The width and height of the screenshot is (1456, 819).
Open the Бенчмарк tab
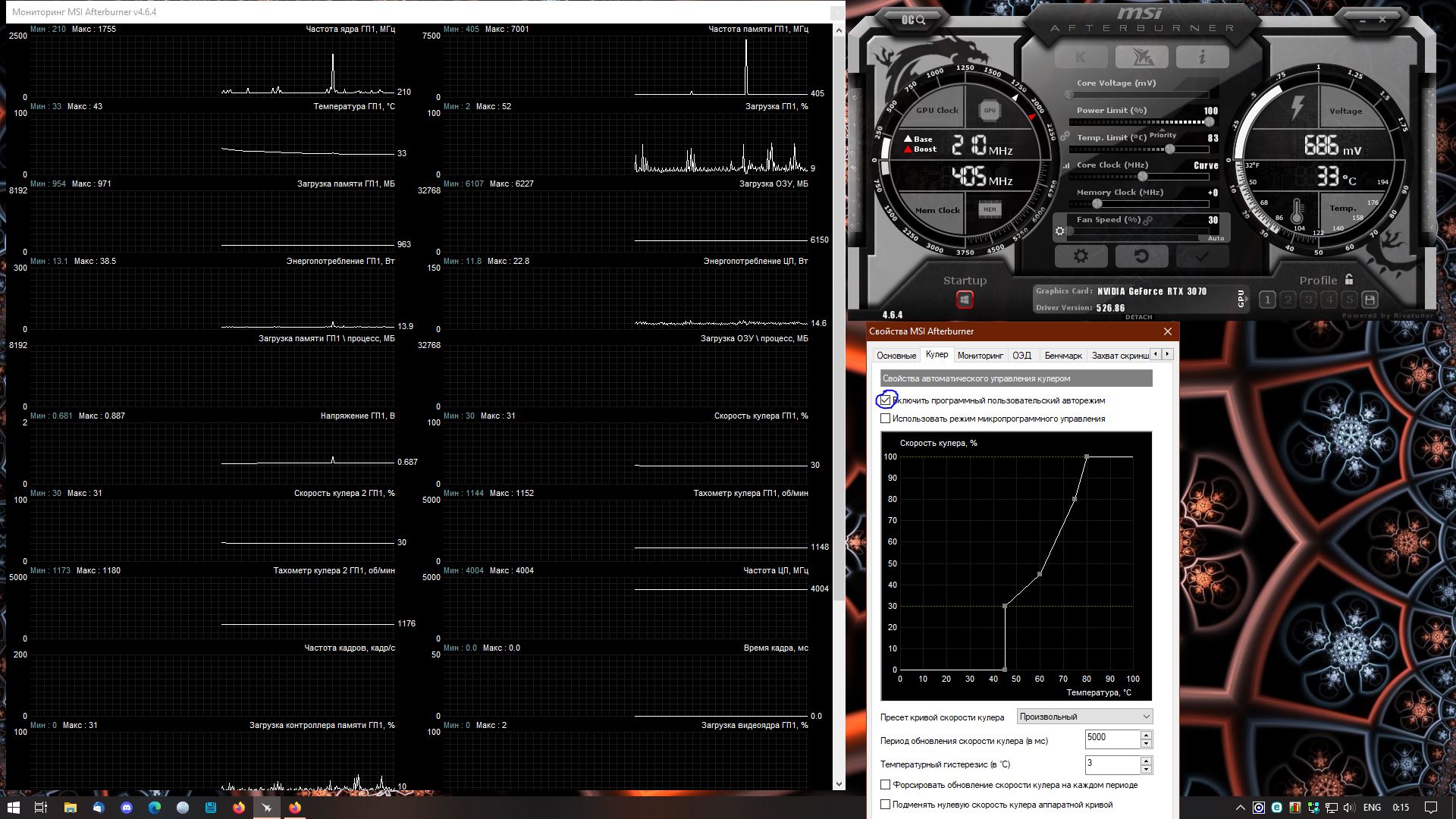[x=1062, y=355]
